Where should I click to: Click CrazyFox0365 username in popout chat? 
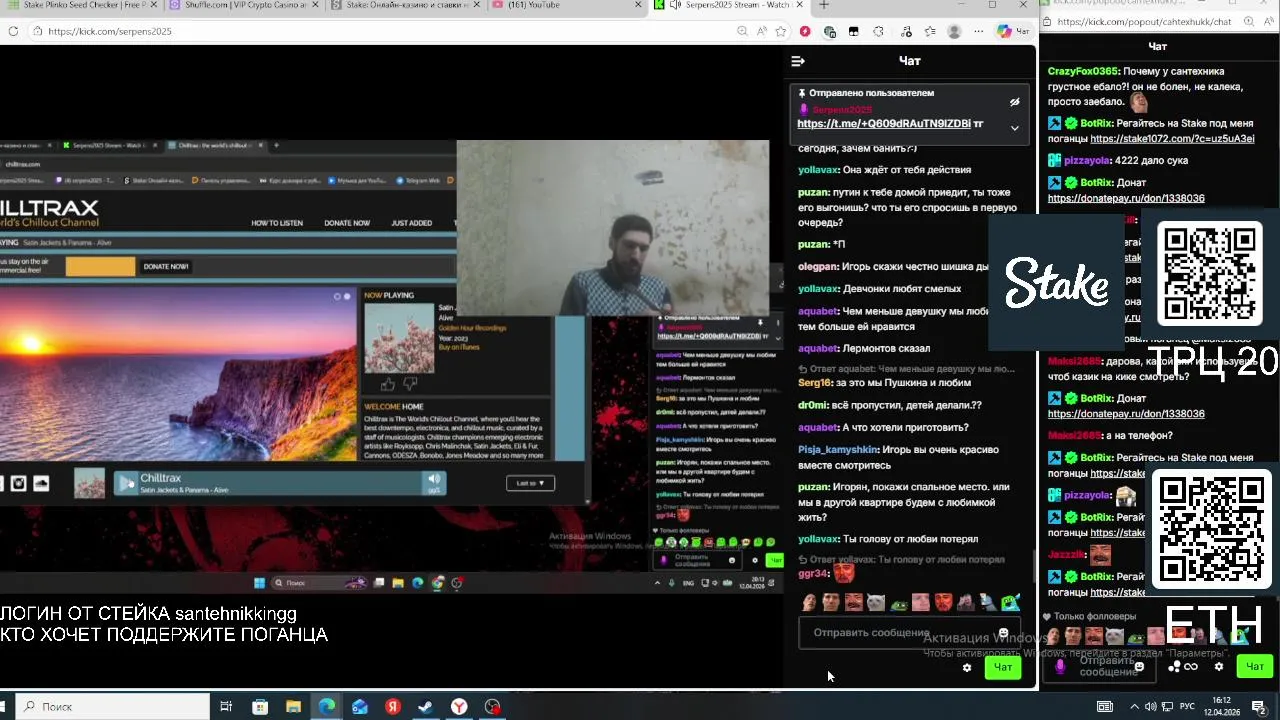[1082, 72]
